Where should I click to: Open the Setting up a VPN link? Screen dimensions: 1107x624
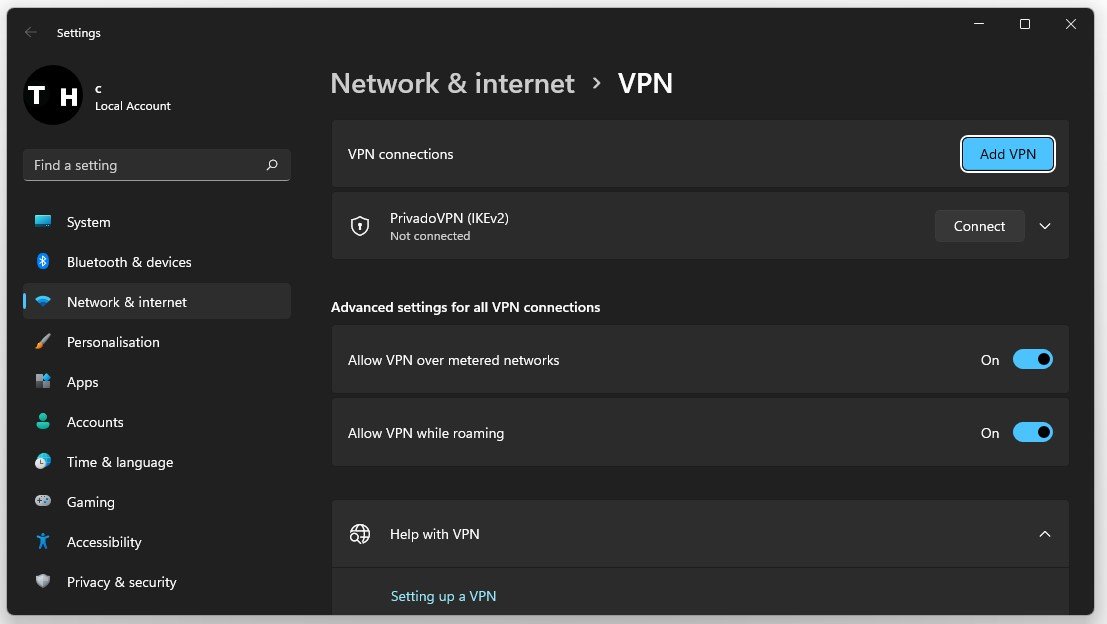443,596
